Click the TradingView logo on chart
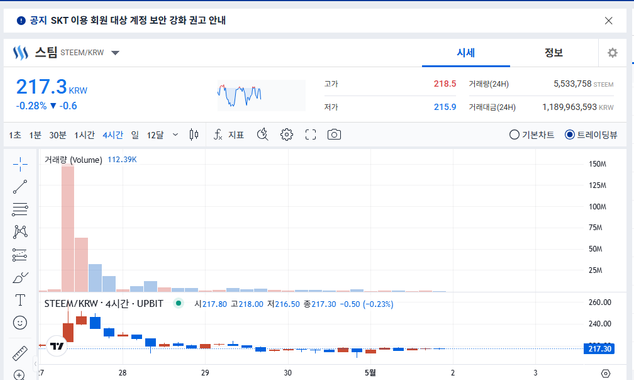 pos(57,346)
